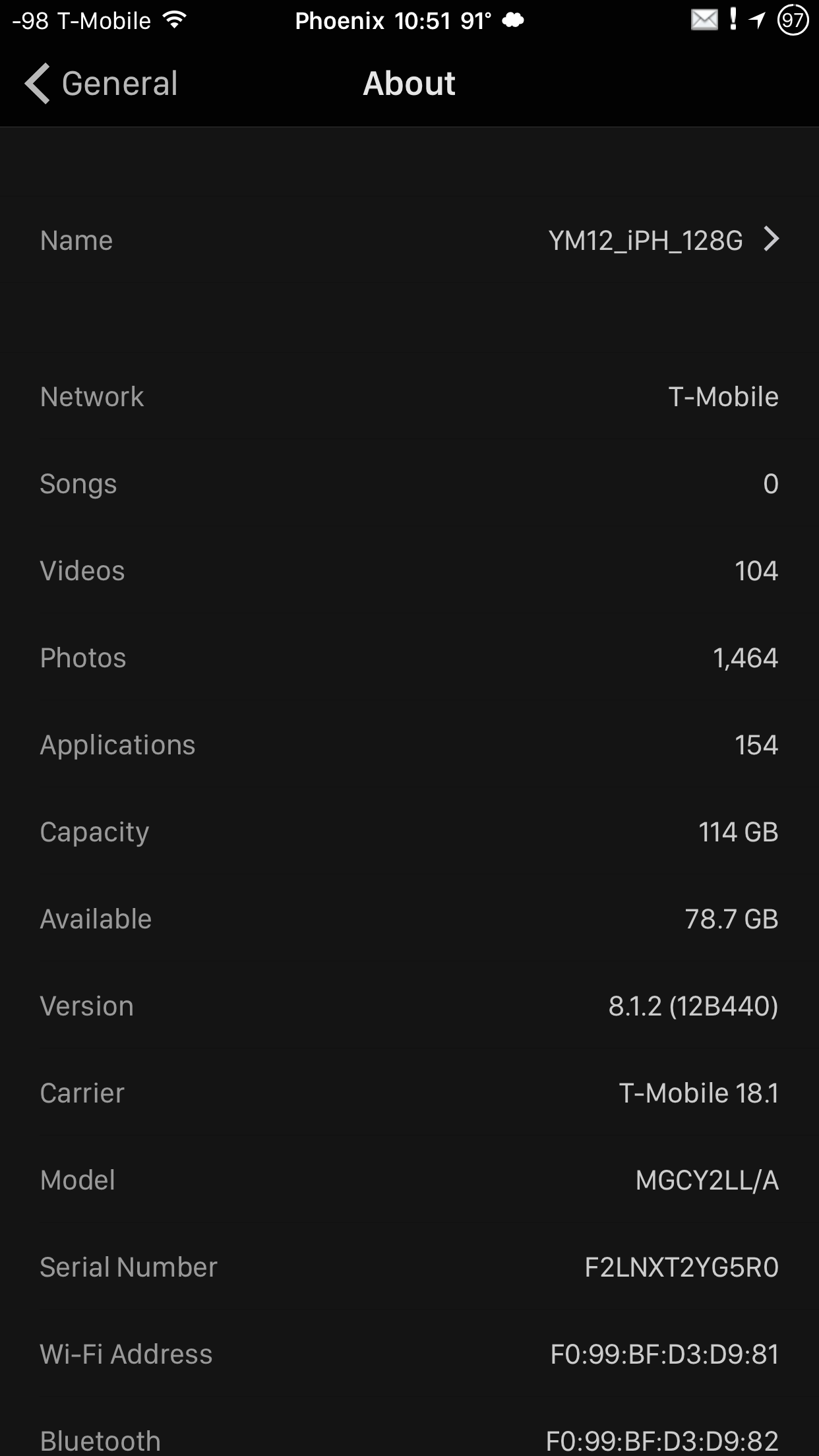Tap the Capacity 114 GB row
This screenshot has height=1456, width=819.
[x=409, y=832]
